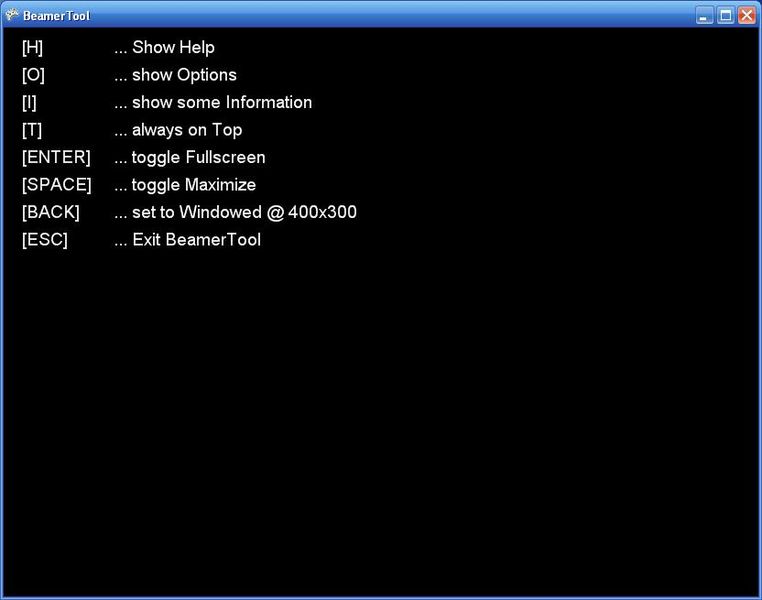Image resolution: width=762 pixels, height=600 pixels.
Task: Click the [O] key label
Action: [x=33, y=75]
